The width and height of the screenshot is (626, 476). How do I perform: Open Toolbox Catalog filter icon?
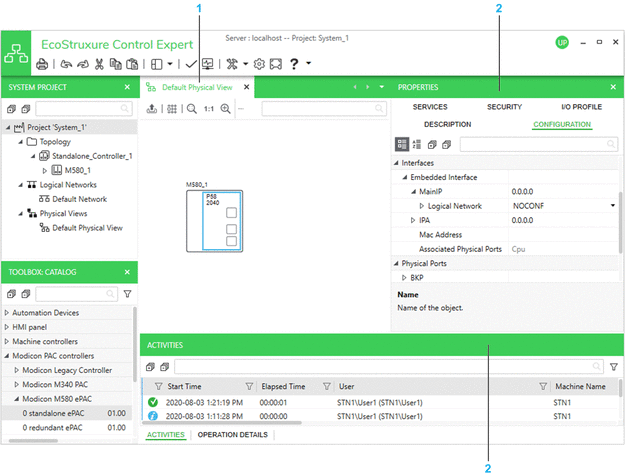point(127,294)
